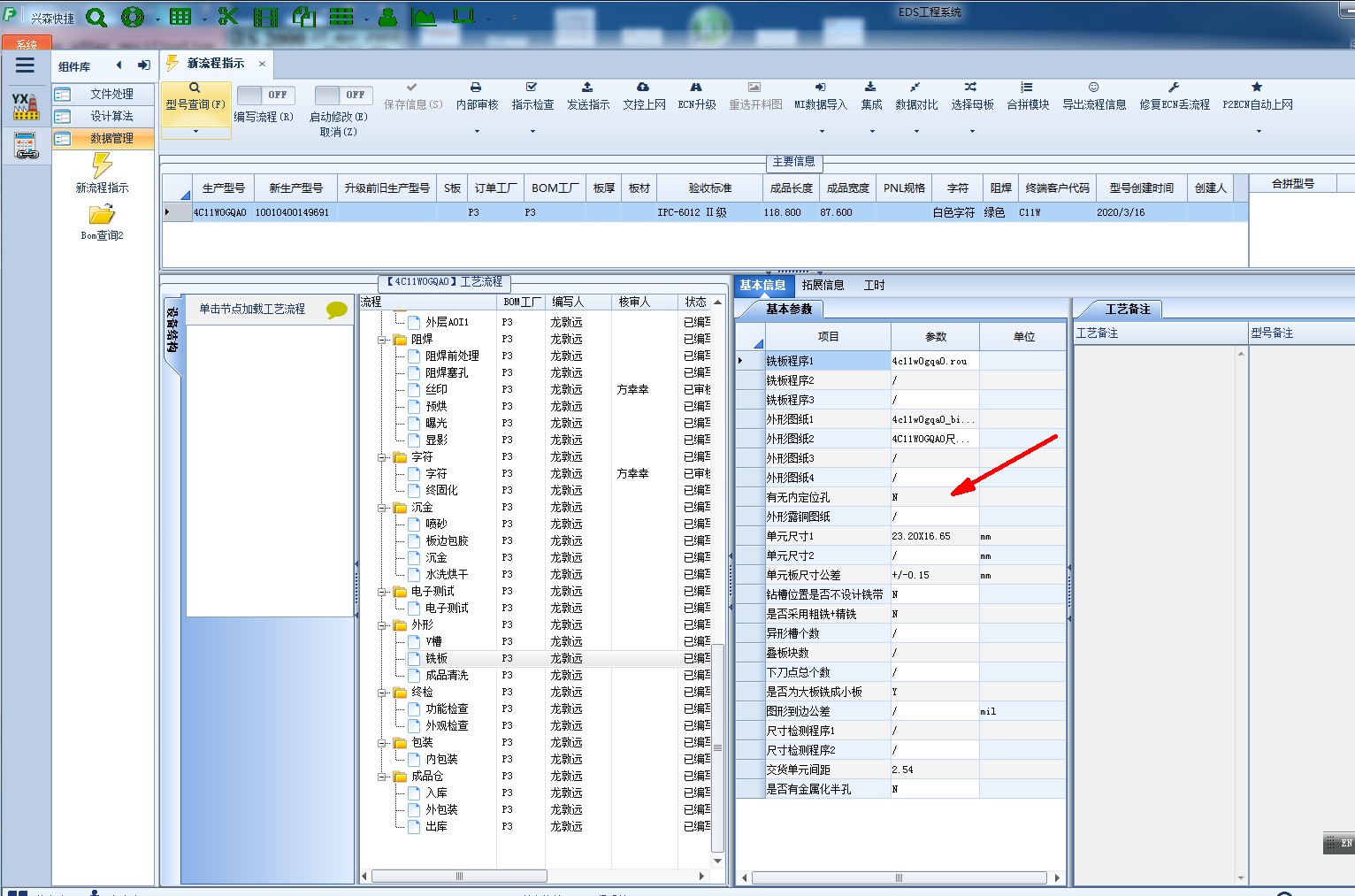Image resolution: width=1355 pixels, height=896 pixels.
Task: Open the Bom查询2 folder shortcut
Action: pos(102,223)
